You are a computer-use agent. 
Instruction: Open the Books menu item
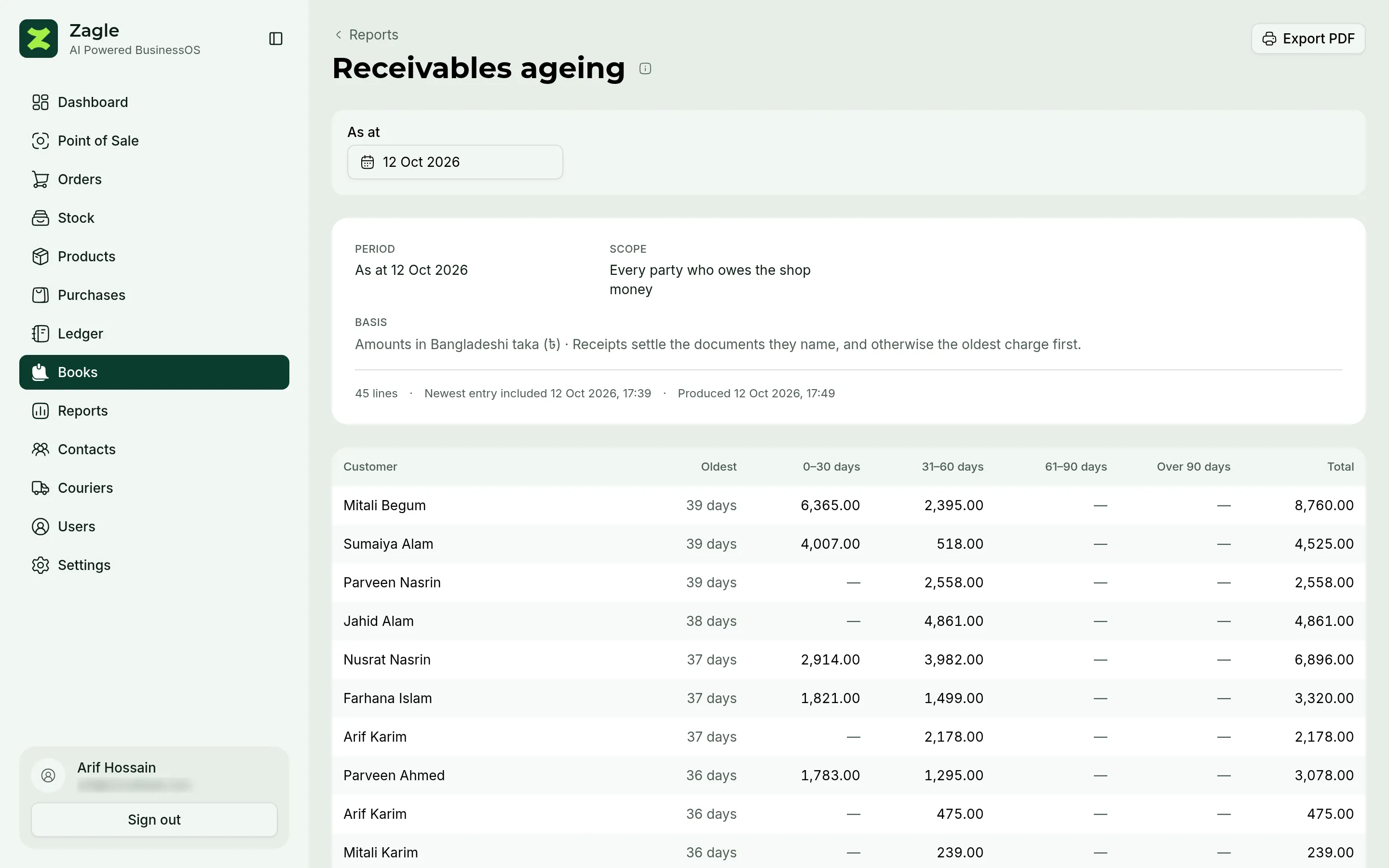154,372
